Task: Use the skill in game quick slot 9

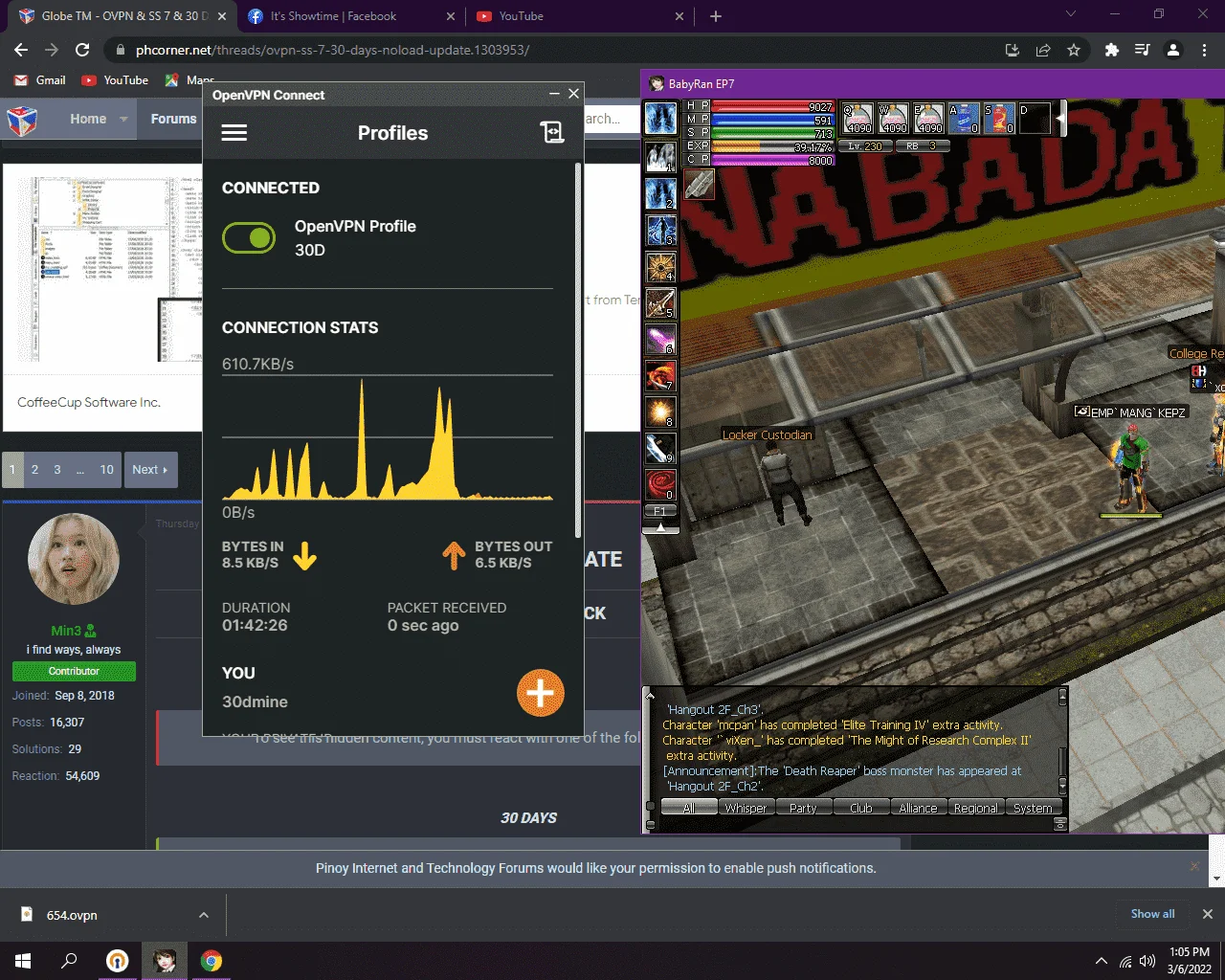Action: [x=661, y=448]
